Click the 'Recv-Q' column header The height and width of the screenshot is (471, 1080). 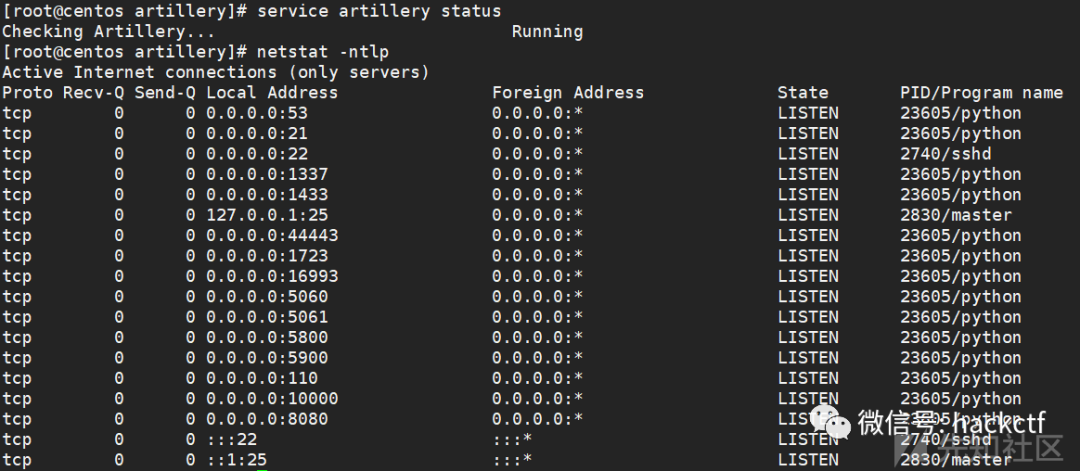pyautogui.click(x=93, y=92)
